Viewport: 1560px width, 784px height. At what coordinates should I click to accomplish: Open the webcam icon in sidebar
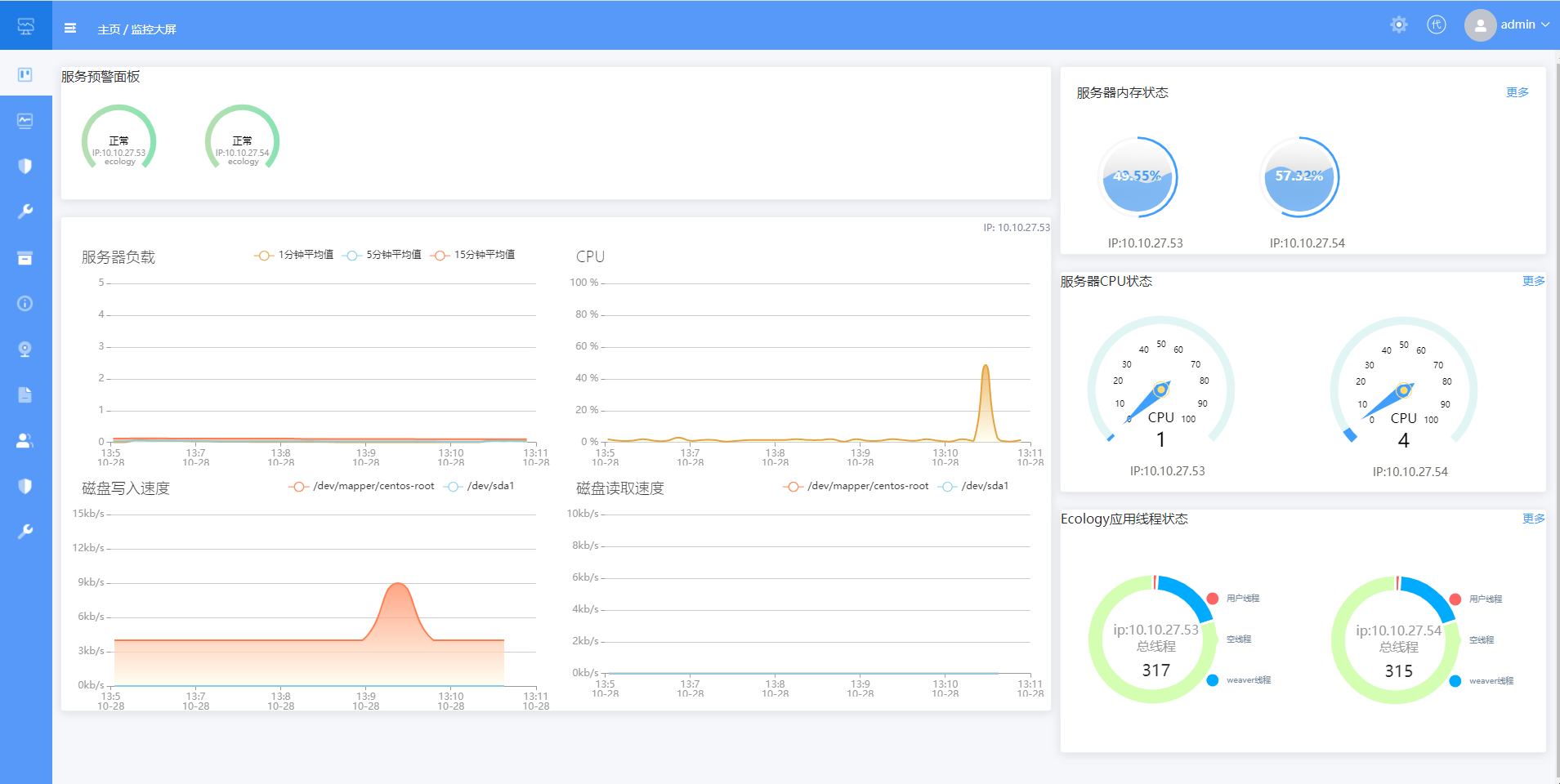pyautogui.click(x=25, y=350)
